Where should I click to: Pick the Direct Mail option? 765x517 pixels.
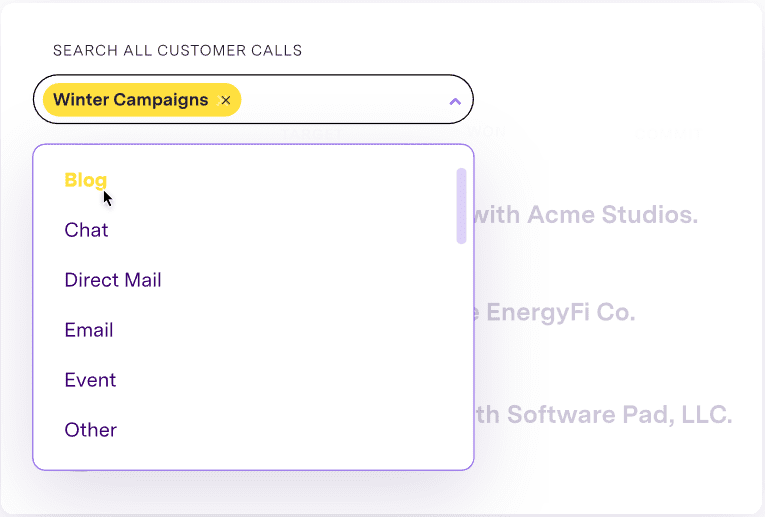[x=113, y=280]
